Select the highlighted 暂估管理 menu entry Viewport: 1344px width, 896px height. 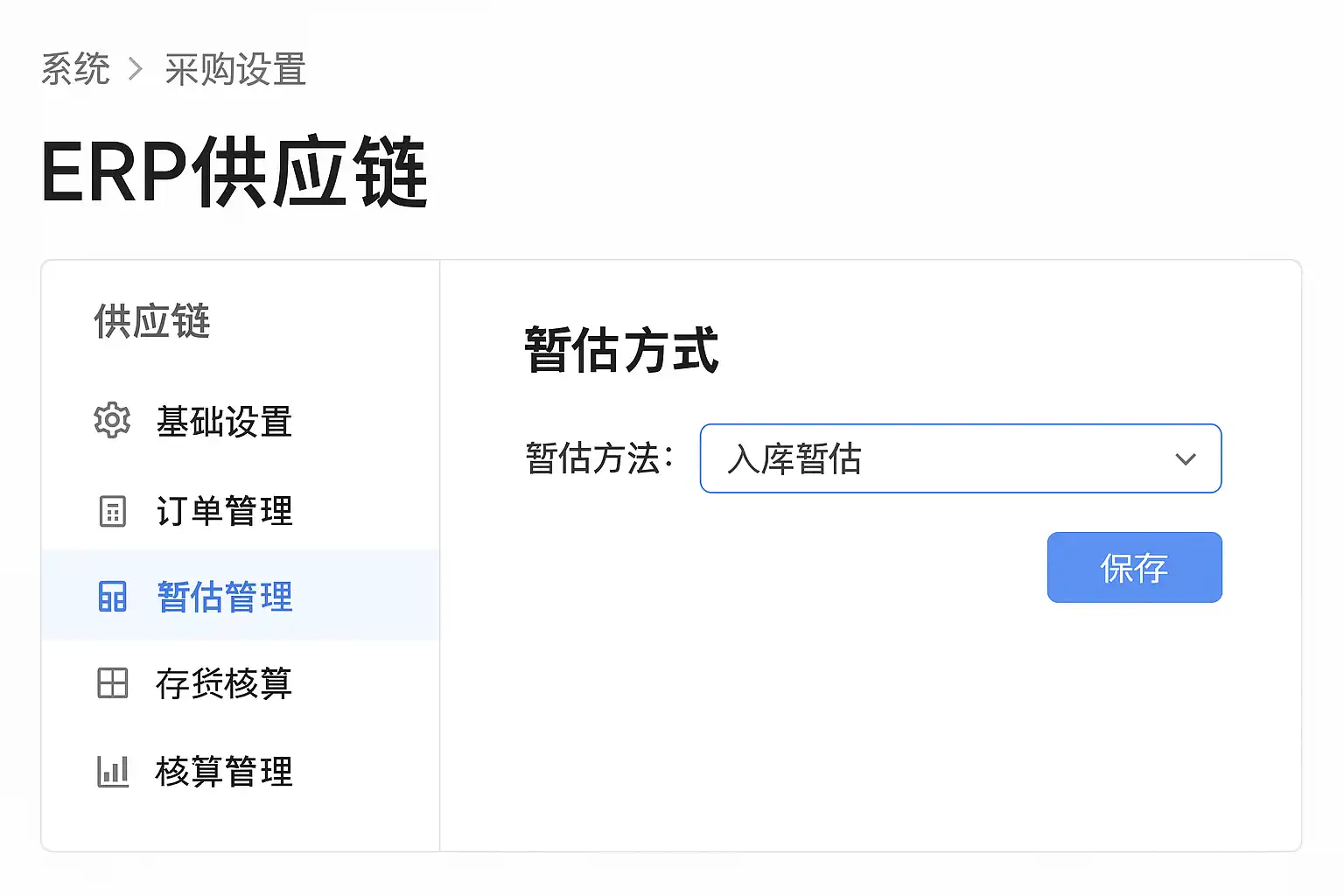(x=224, y=597)
